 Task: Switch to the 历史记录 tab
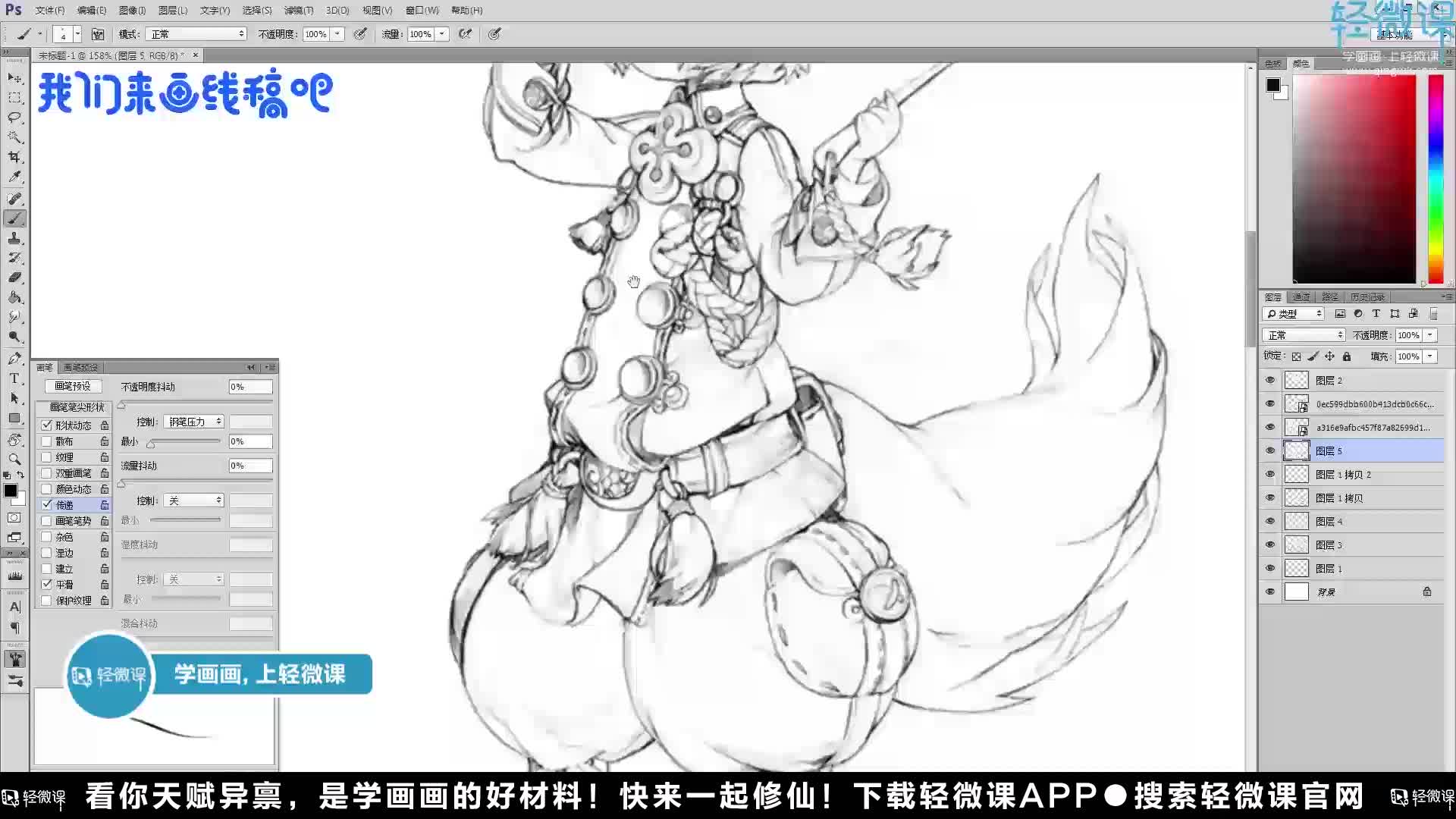click(1367, 297)
